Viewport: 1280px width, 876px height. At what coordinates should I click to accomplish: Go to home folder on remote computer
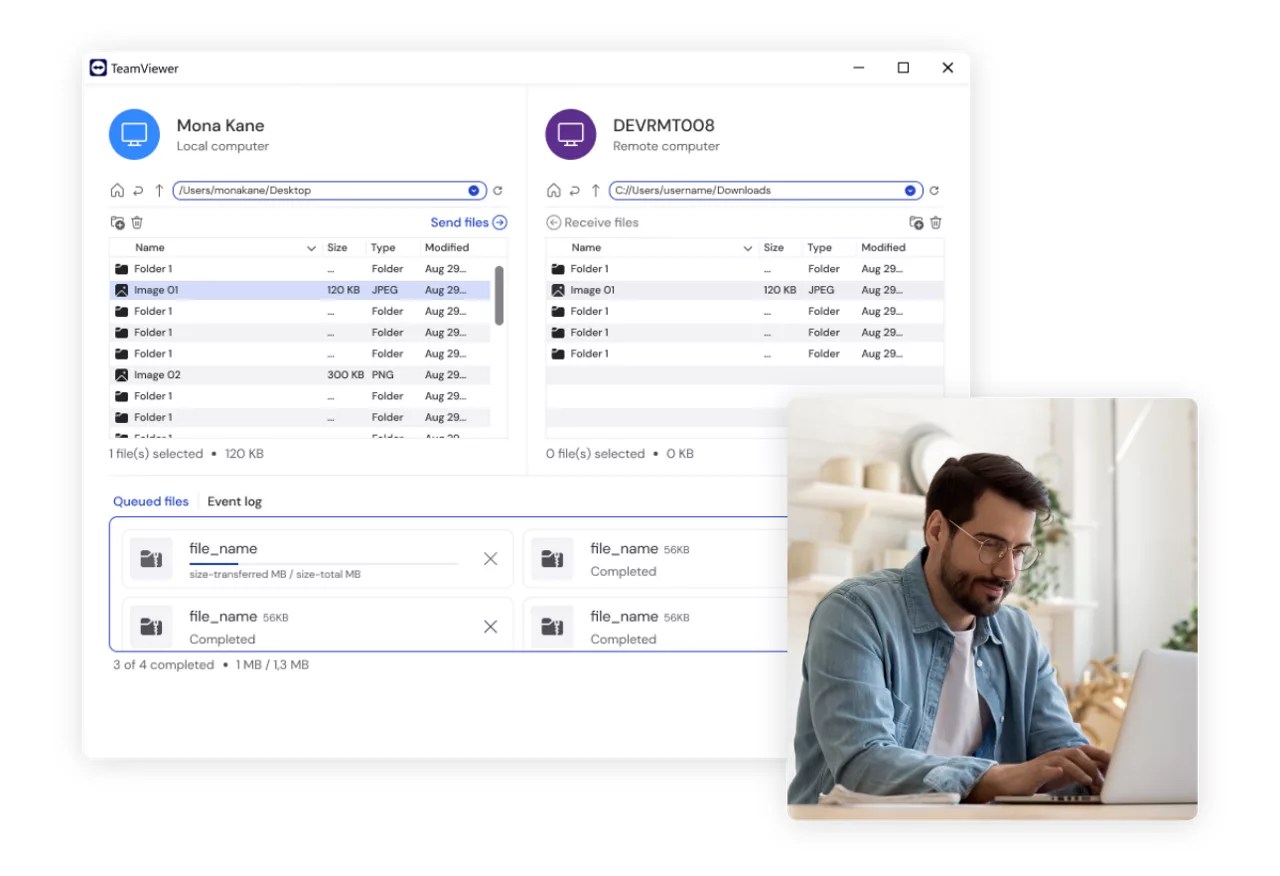pyautogui.click(x=553, y=190)
